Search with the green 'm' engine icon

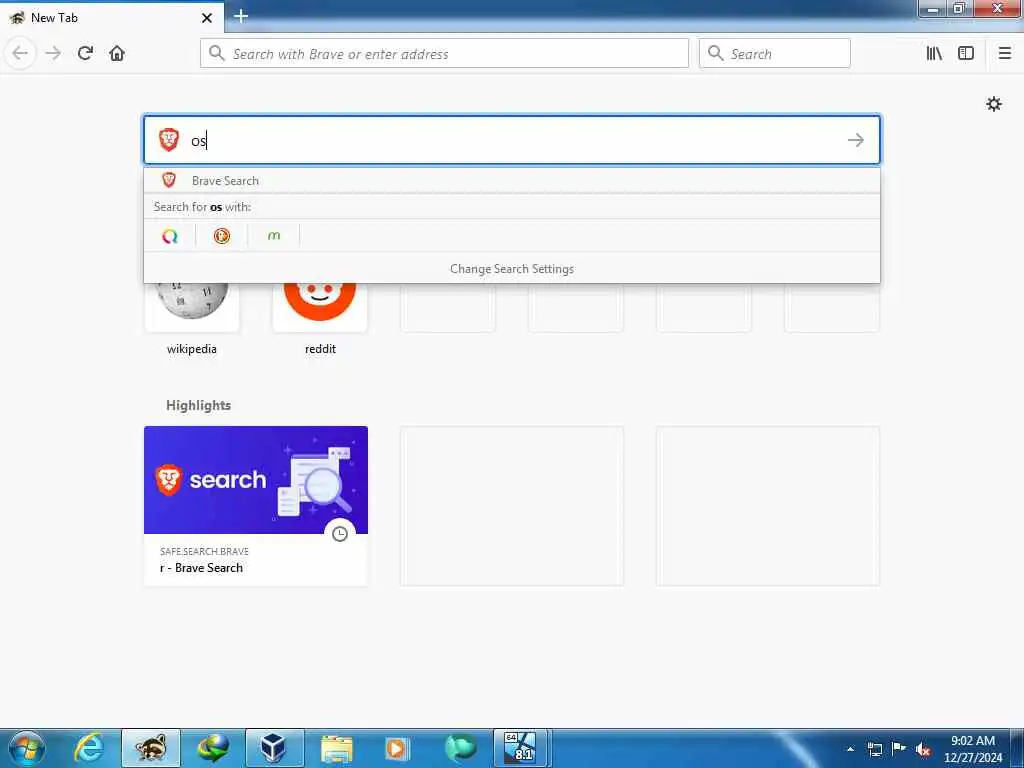pos(274,236)
